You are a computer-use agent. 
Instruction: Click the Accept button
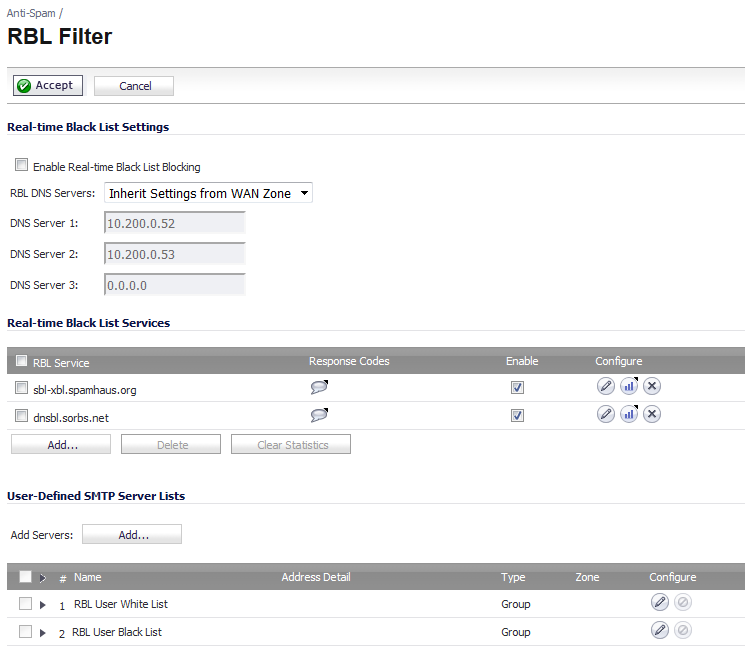pos(48,86)
